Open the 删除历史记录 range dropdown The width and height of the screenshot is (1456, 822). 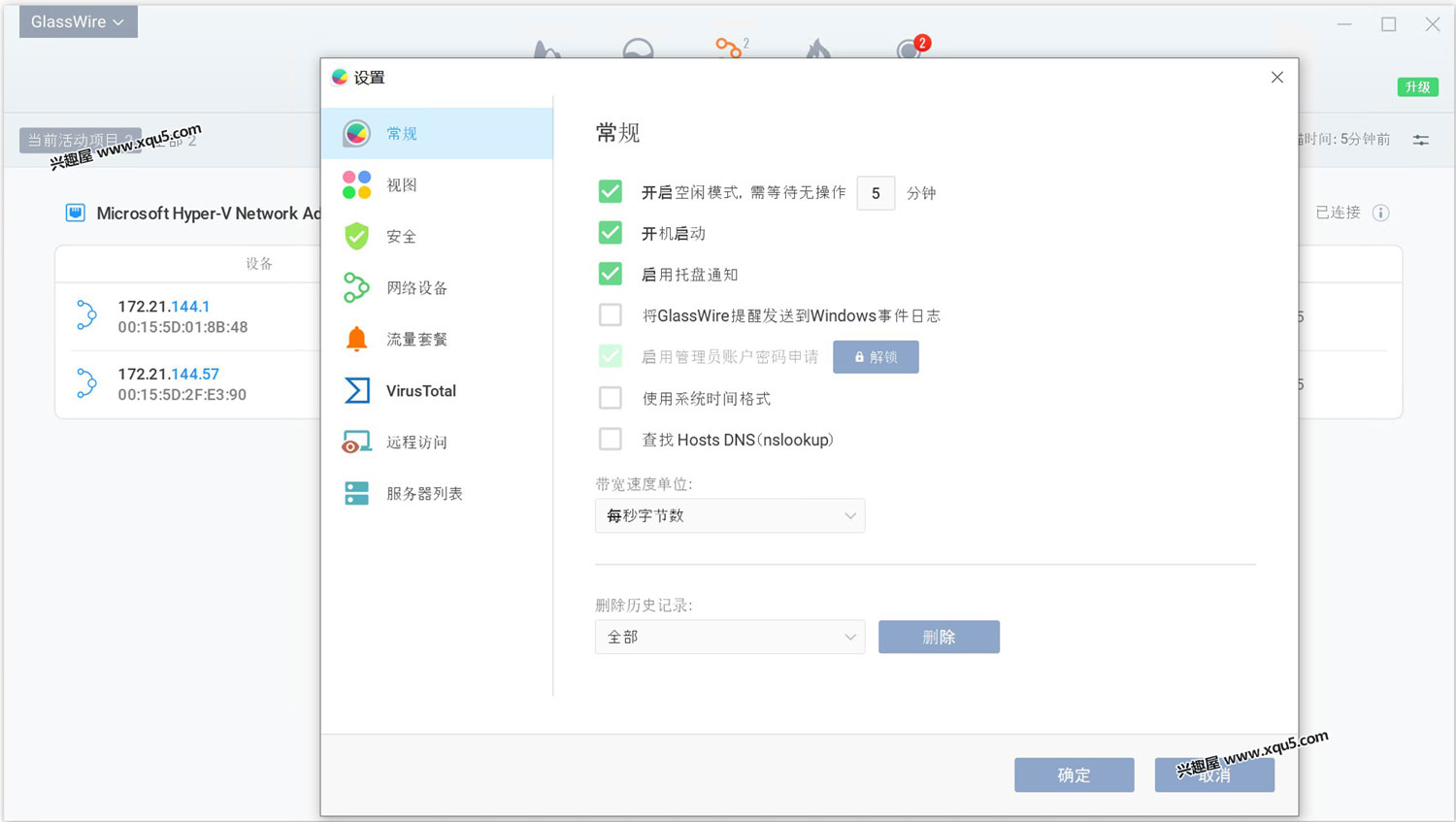coord(730,637)
